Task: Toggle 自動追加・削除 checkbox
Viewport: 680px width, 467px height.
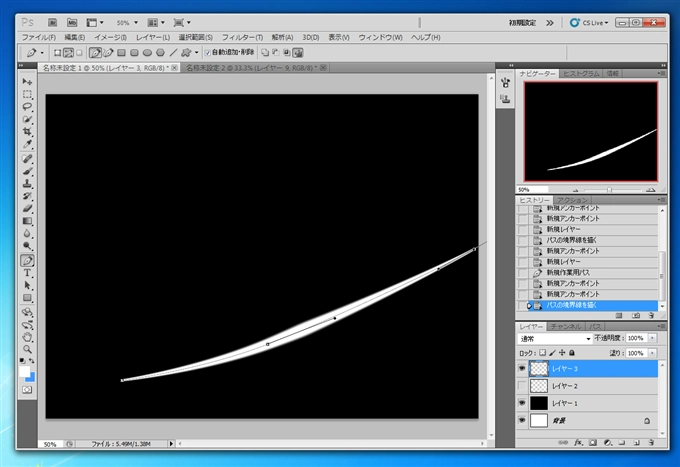Action: click(208, 53)
